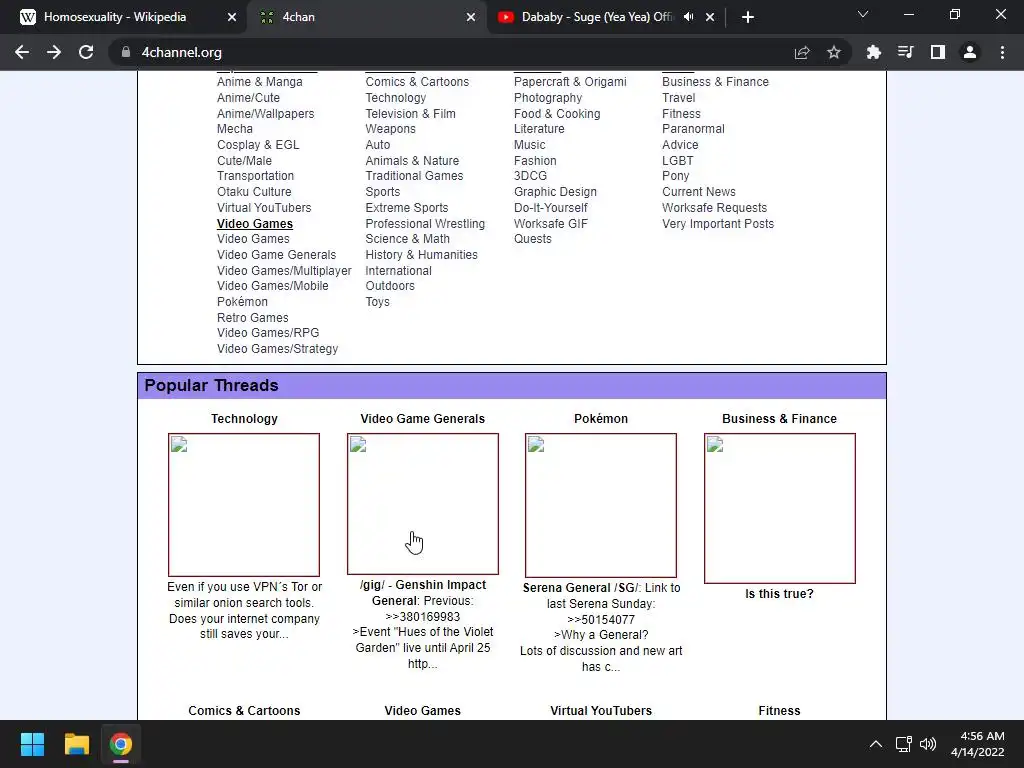Click 'Comics & Cartoons' popular thread heading
1024x768 pixels.
tap(244, 711)
